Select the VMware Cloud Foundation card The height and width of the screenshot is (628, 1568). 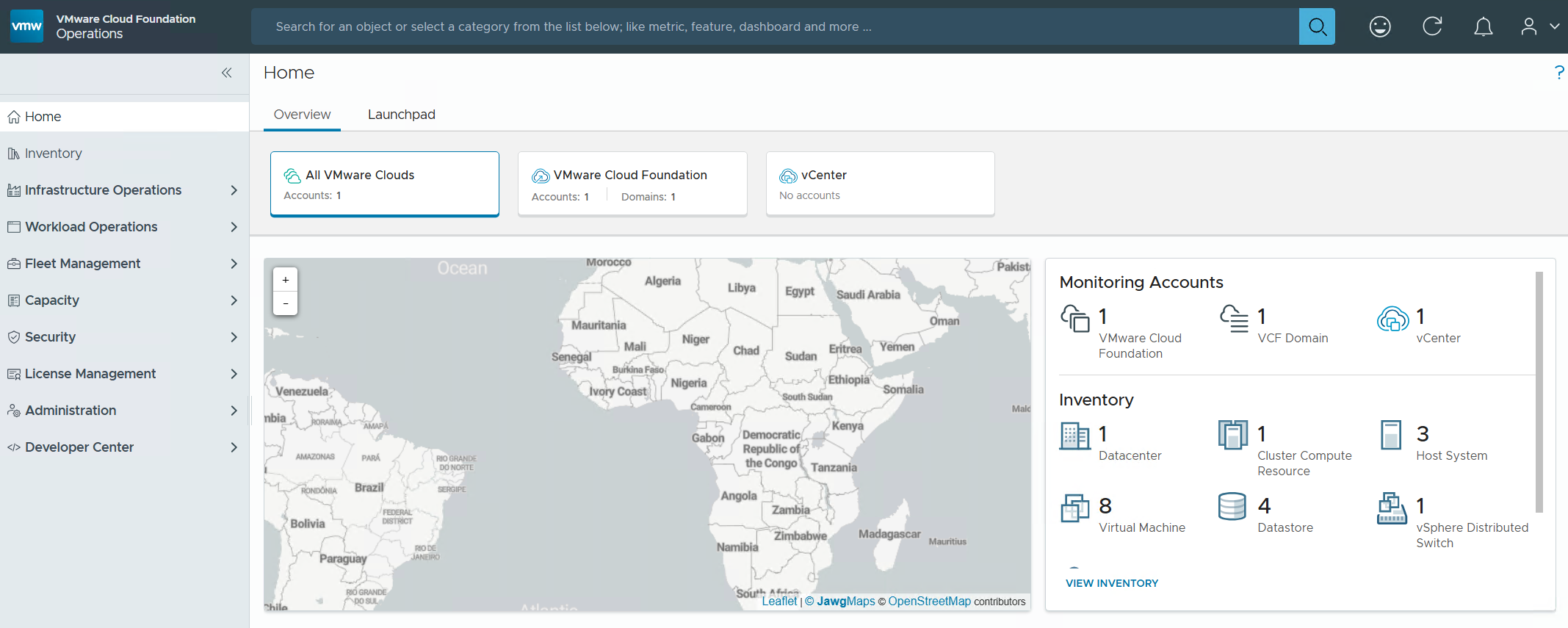click(632, 184)
